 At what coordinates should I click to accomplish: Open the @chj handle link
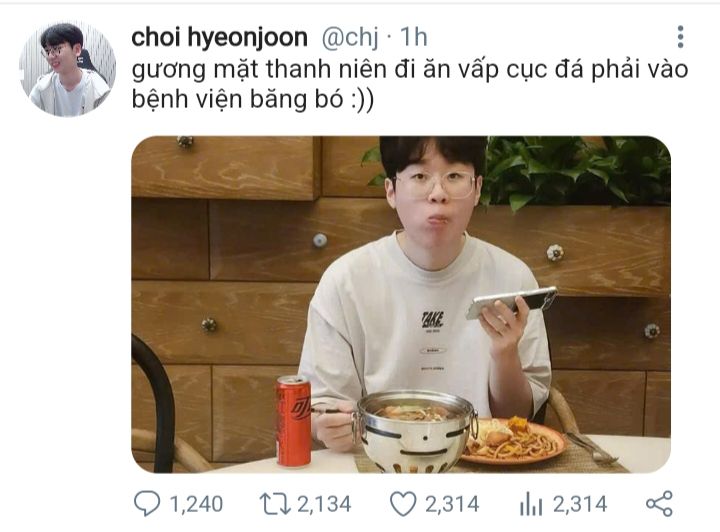[350, 37]
